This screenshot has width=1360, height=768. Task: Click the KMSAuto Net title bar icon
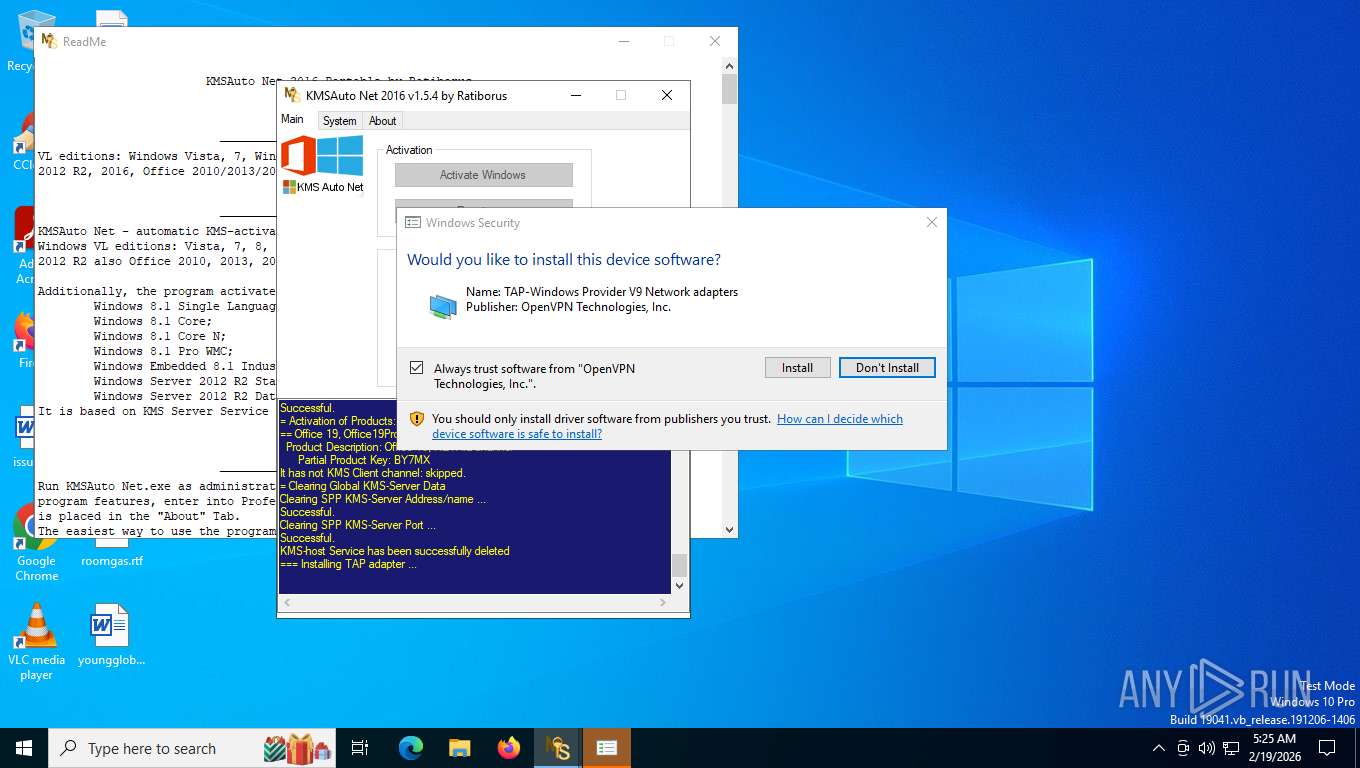click(x=292, y=95)
